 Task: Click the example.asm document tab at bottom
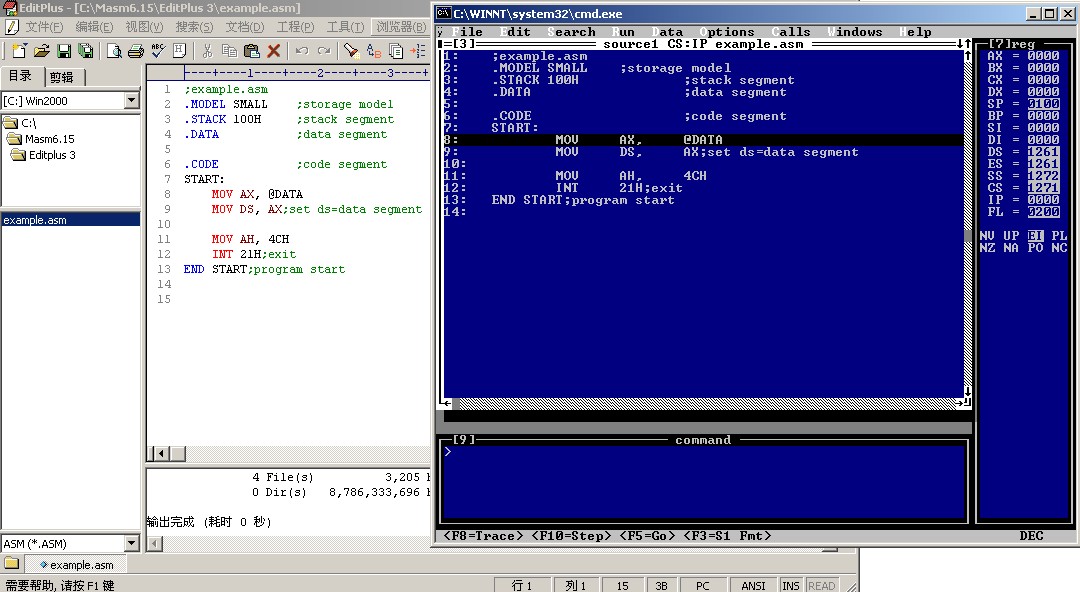pos(76,564)
